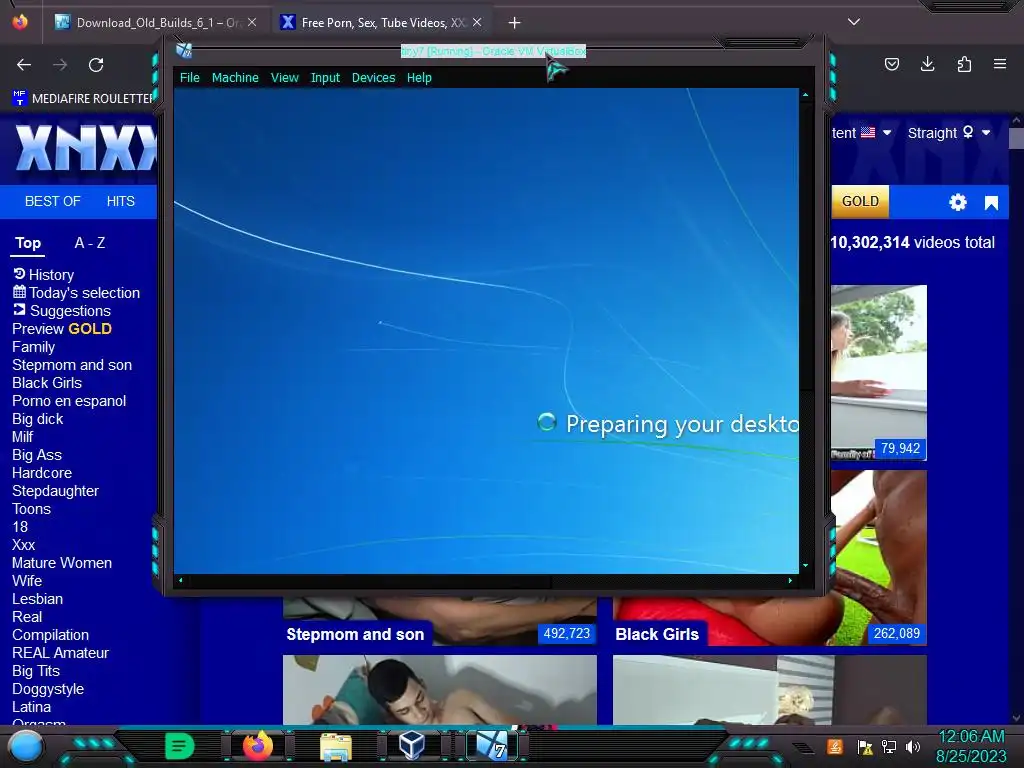Open the Real category link

(27, 616)
